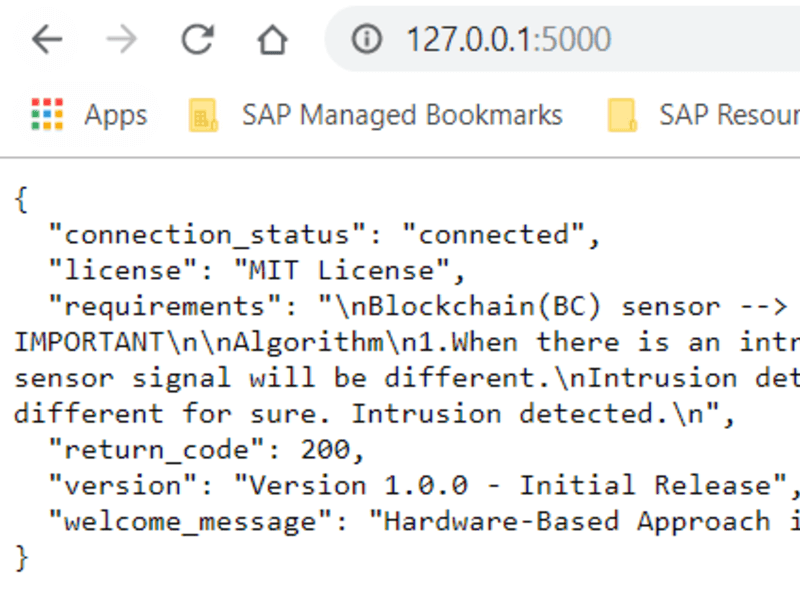Viewport: 800px width, 600px height.
Task: View site information icon in address bar
Action: coord(369,39)
